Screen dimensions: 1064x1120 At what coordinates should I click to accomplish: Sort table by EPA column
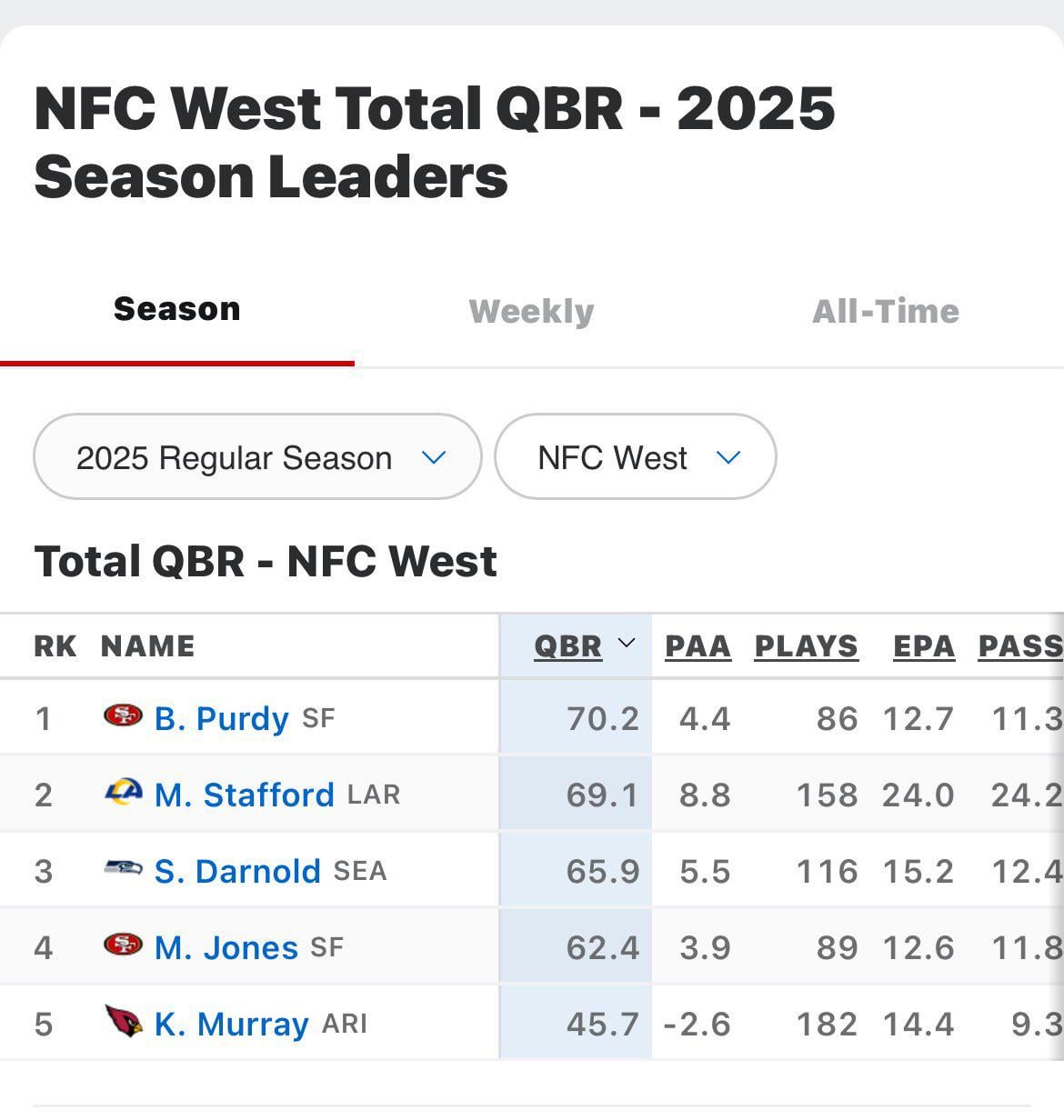click(x=923, y=646)
